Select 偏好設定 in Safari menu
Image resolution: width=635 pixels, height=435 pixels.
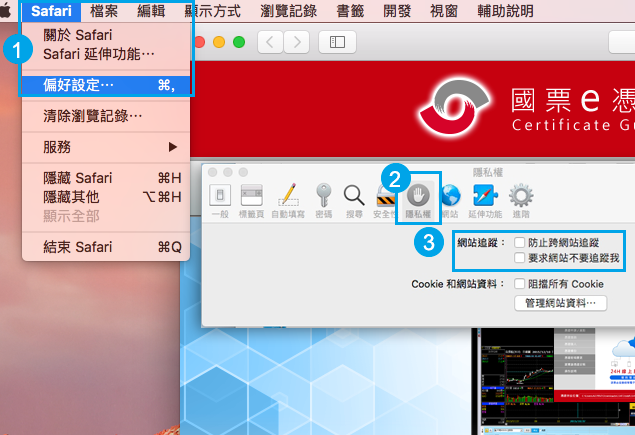click(106, 85)
